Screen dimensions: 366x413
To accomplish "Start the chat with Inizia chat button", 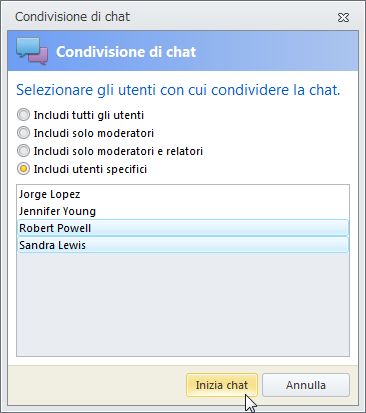I will tap(222, 385).
